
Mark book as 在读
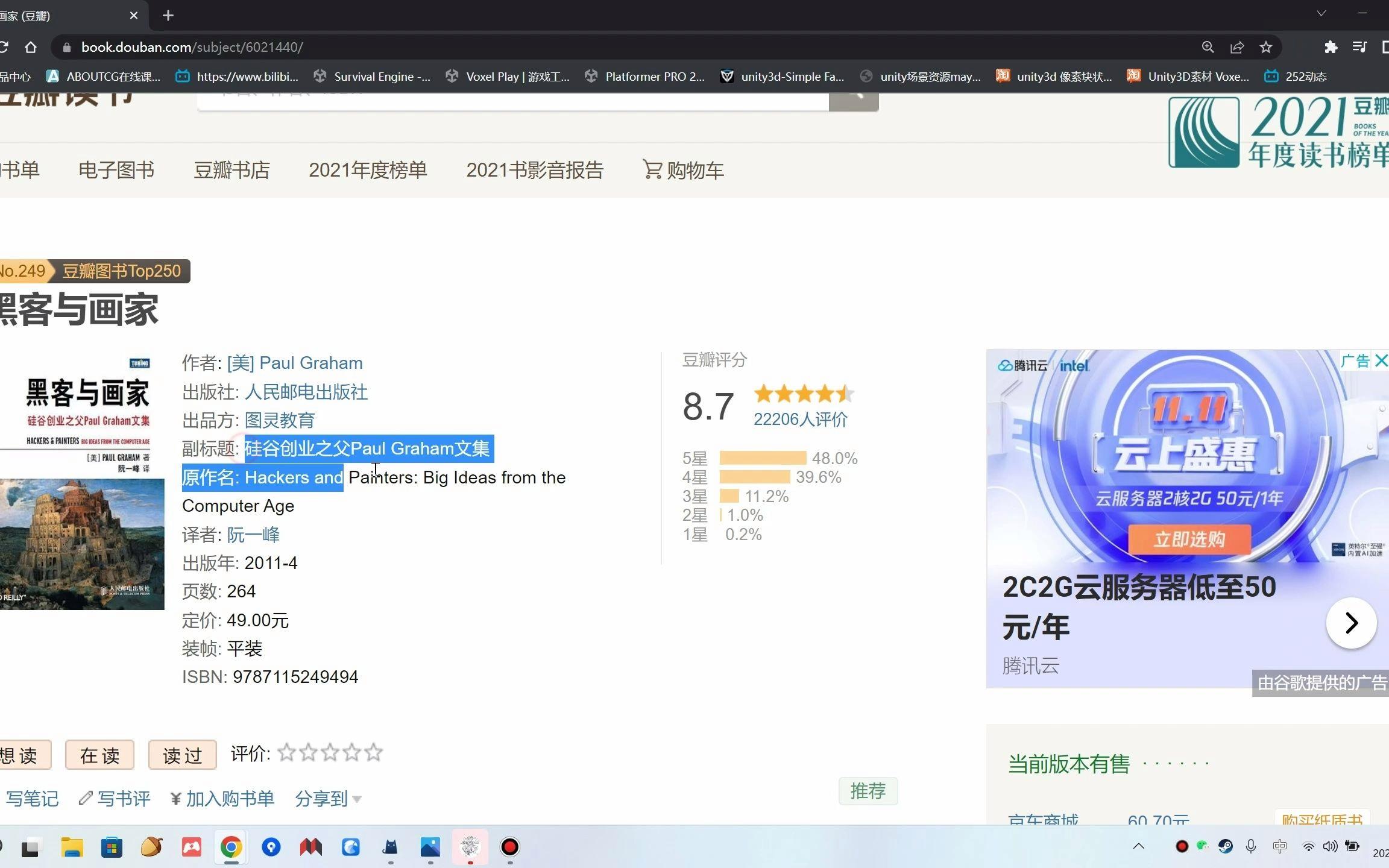pyautogui.click(x=99, y=755)
